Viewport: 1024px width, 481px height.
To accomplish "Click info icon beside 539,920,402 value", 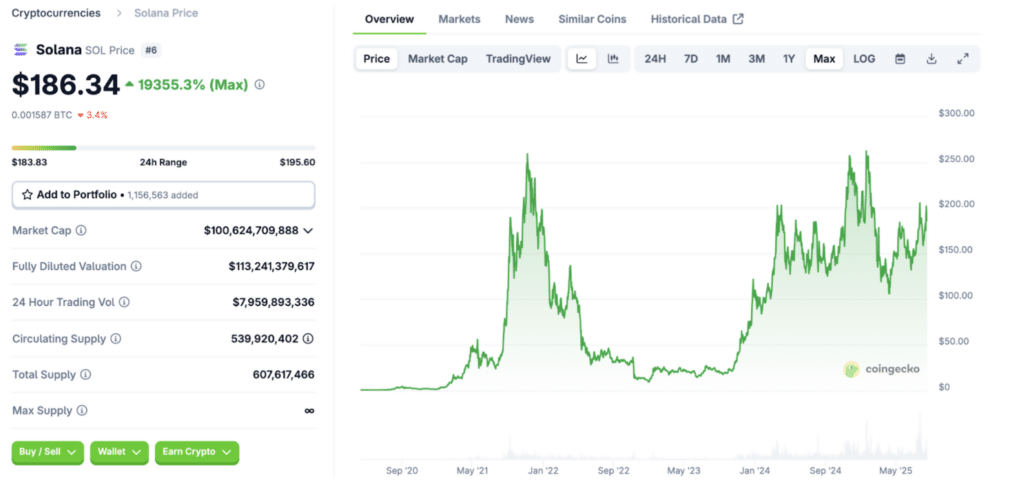I will pyautogui.click(x=308, y=339).
